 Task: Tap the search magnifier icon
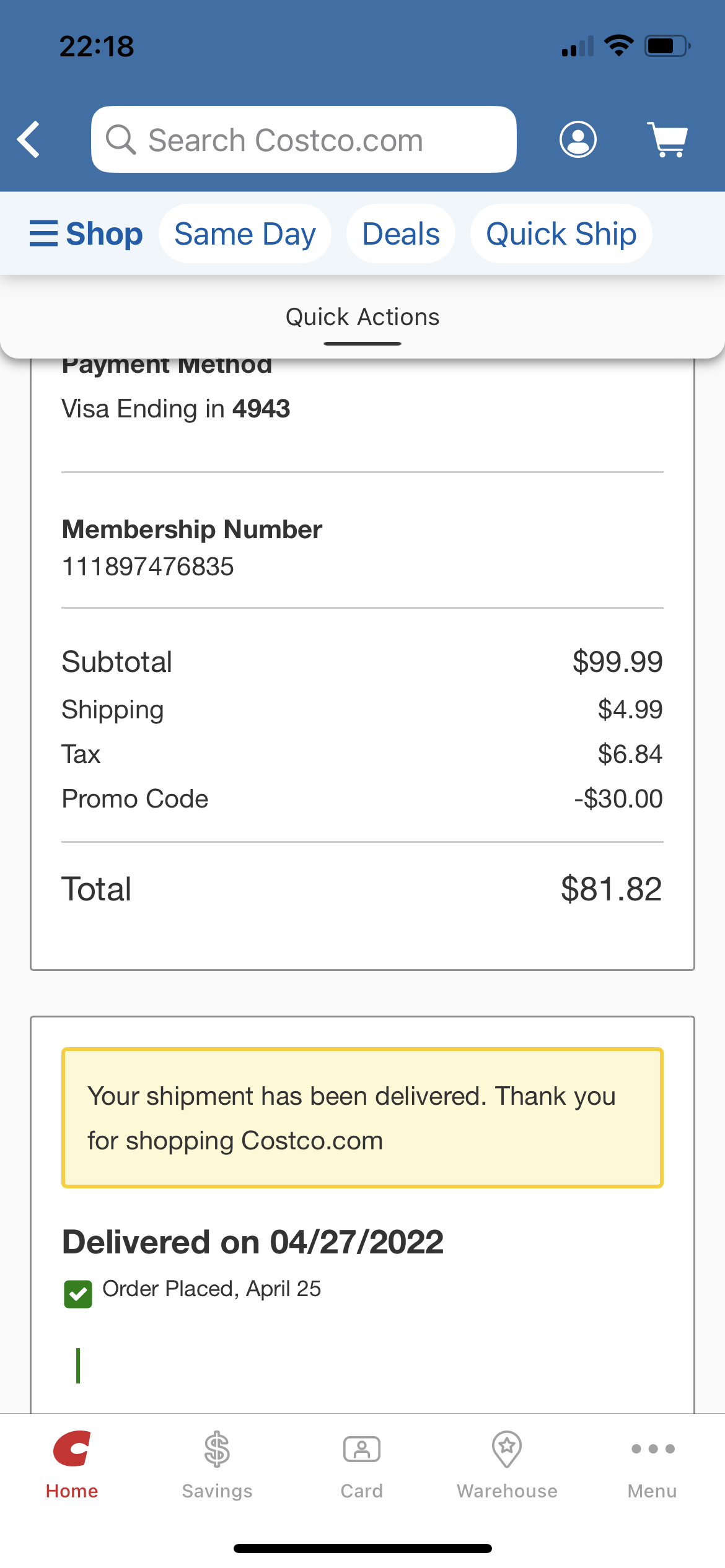click(x=121, y=139)
